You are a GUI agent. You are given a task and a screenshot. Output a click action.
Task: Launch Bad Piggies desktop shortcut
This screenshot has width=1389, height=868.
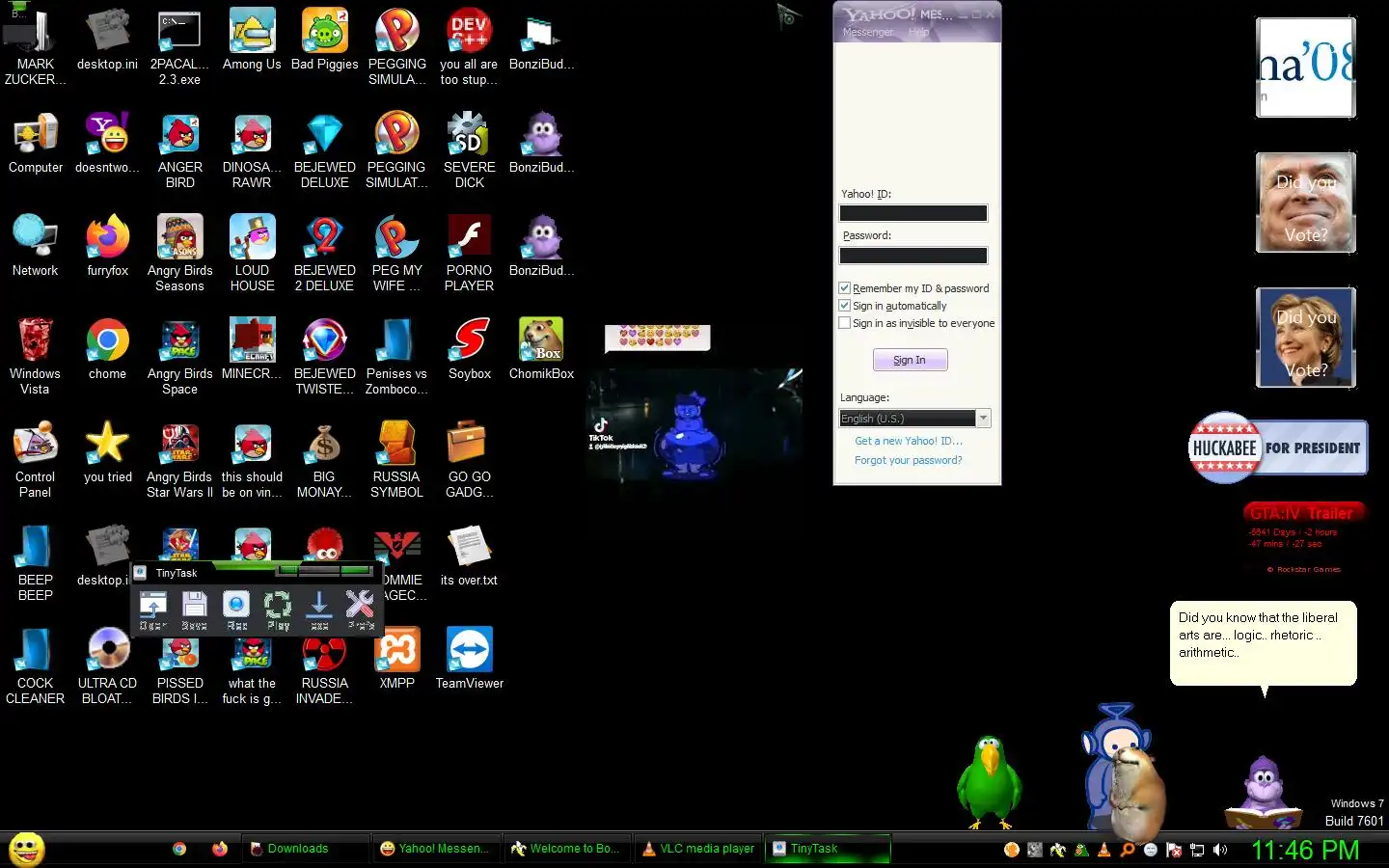tap(324, 41)
